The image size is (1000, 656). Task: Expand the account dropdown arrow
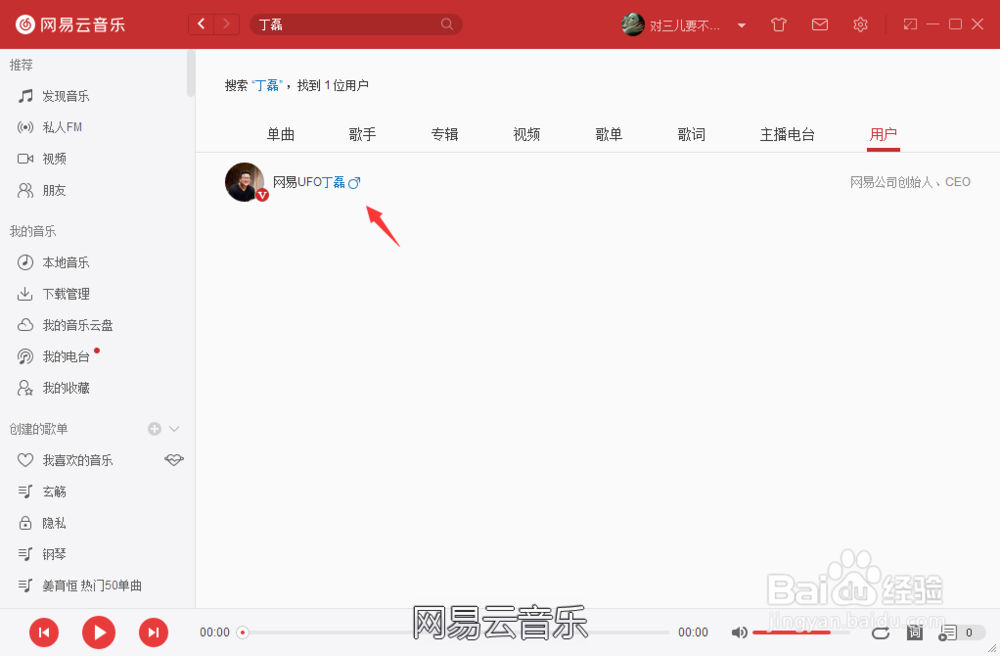(x=742, y=26)
